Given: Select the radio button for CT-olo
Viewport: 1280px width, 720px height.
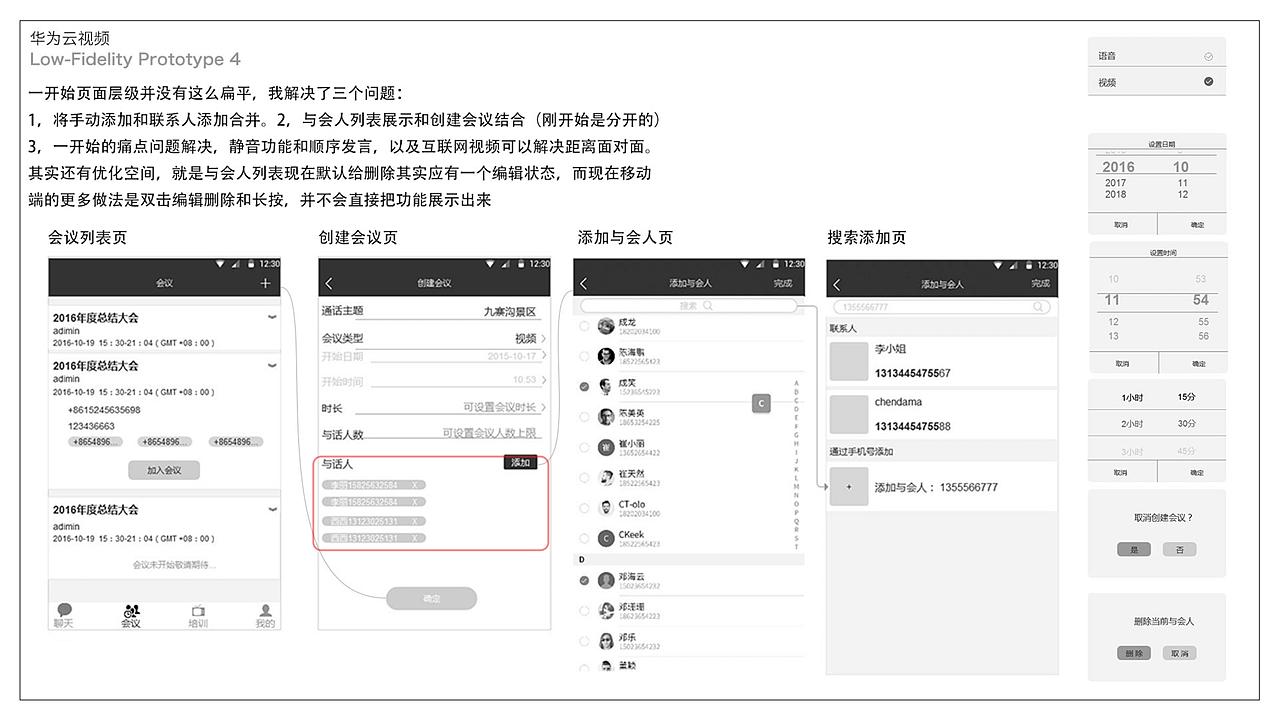Looking at the screenshot, I should coord(584,508).
